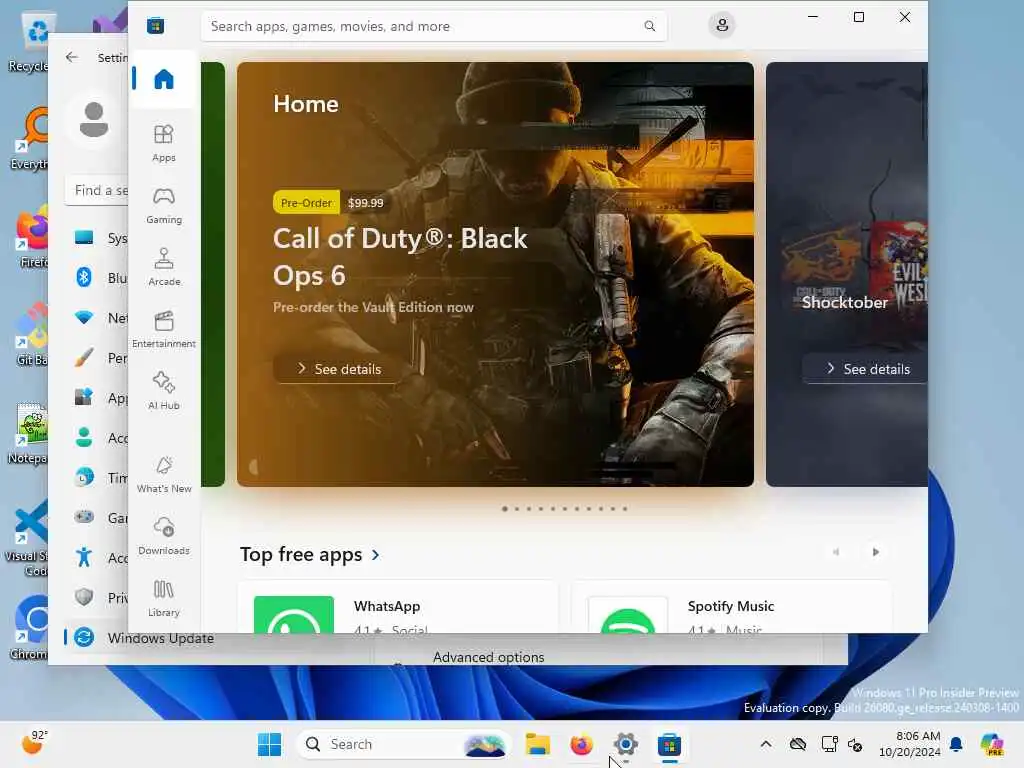Open the Arcade section in Store
Screen dimensions: 1024x768
pyautogui.click(x=164, y=267)
